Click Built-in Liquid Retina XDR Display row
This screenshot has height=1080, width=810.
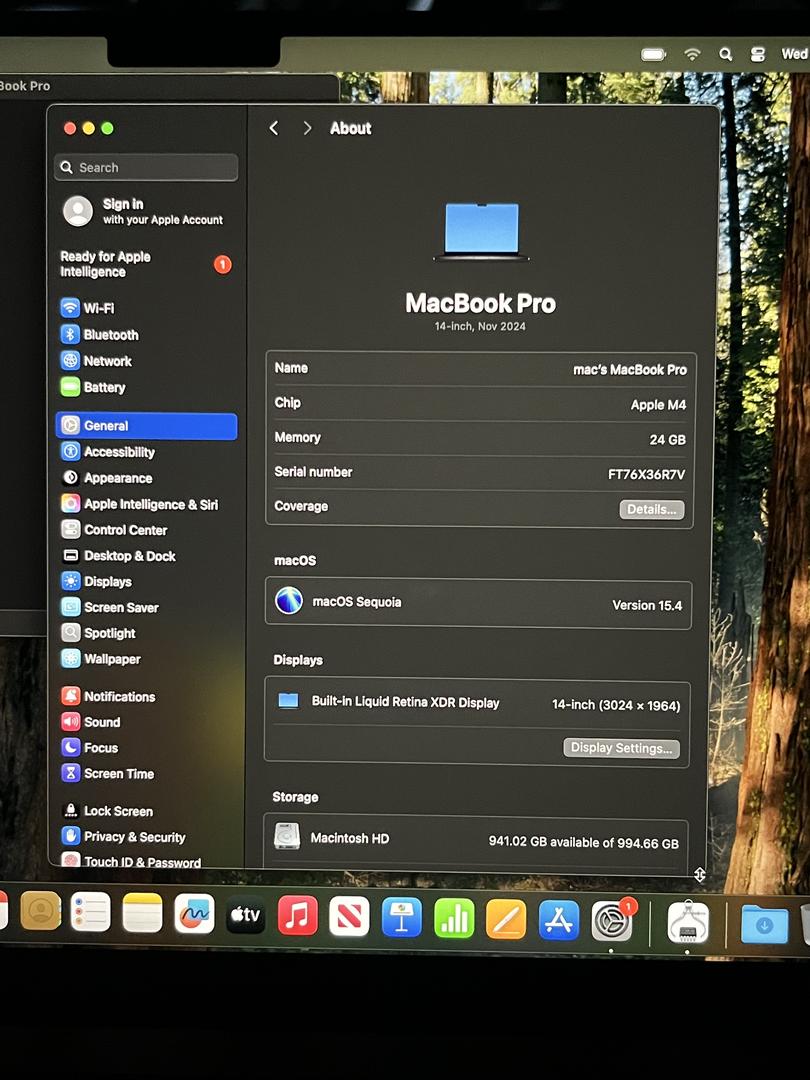coord(477,703)
